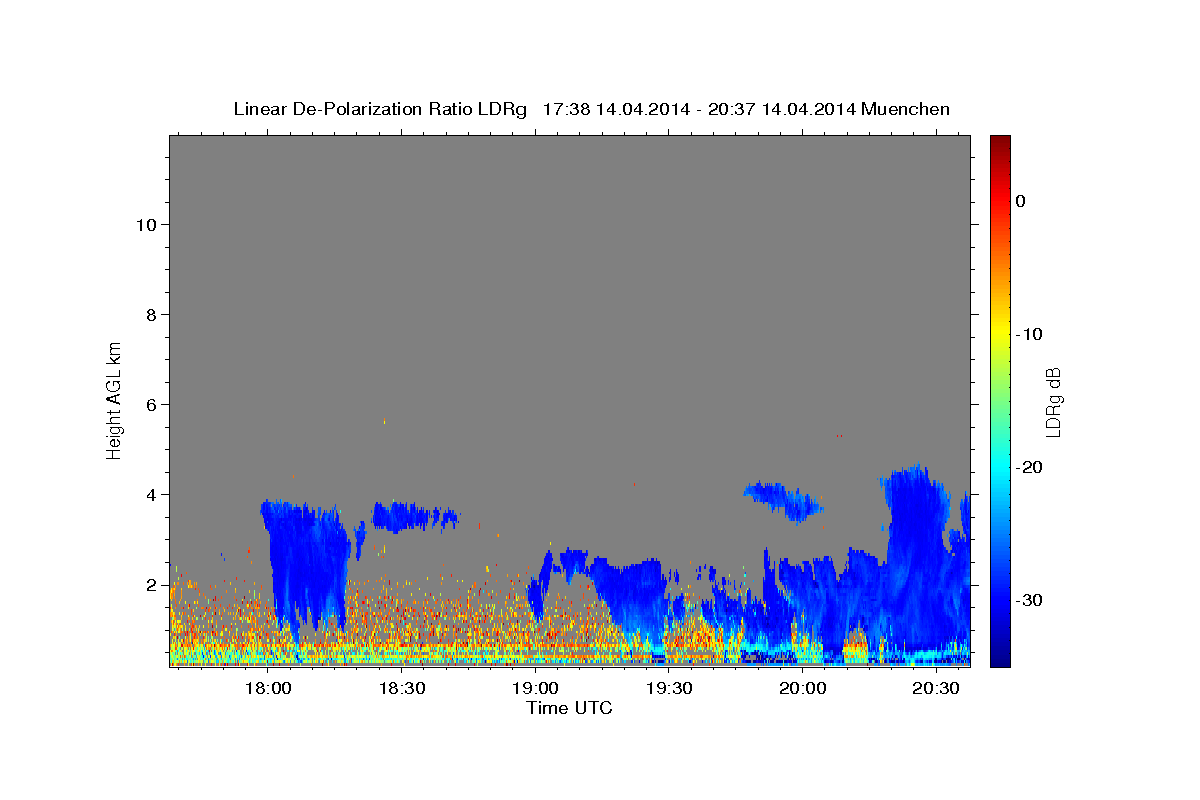Click the 'Muenchen' location label in title

tap(905, 109)
